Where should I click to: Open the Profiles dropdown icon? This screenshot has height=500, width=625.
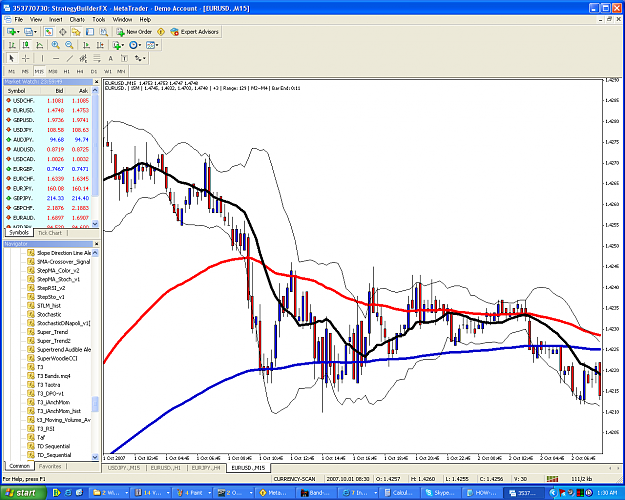click(30, 31)
